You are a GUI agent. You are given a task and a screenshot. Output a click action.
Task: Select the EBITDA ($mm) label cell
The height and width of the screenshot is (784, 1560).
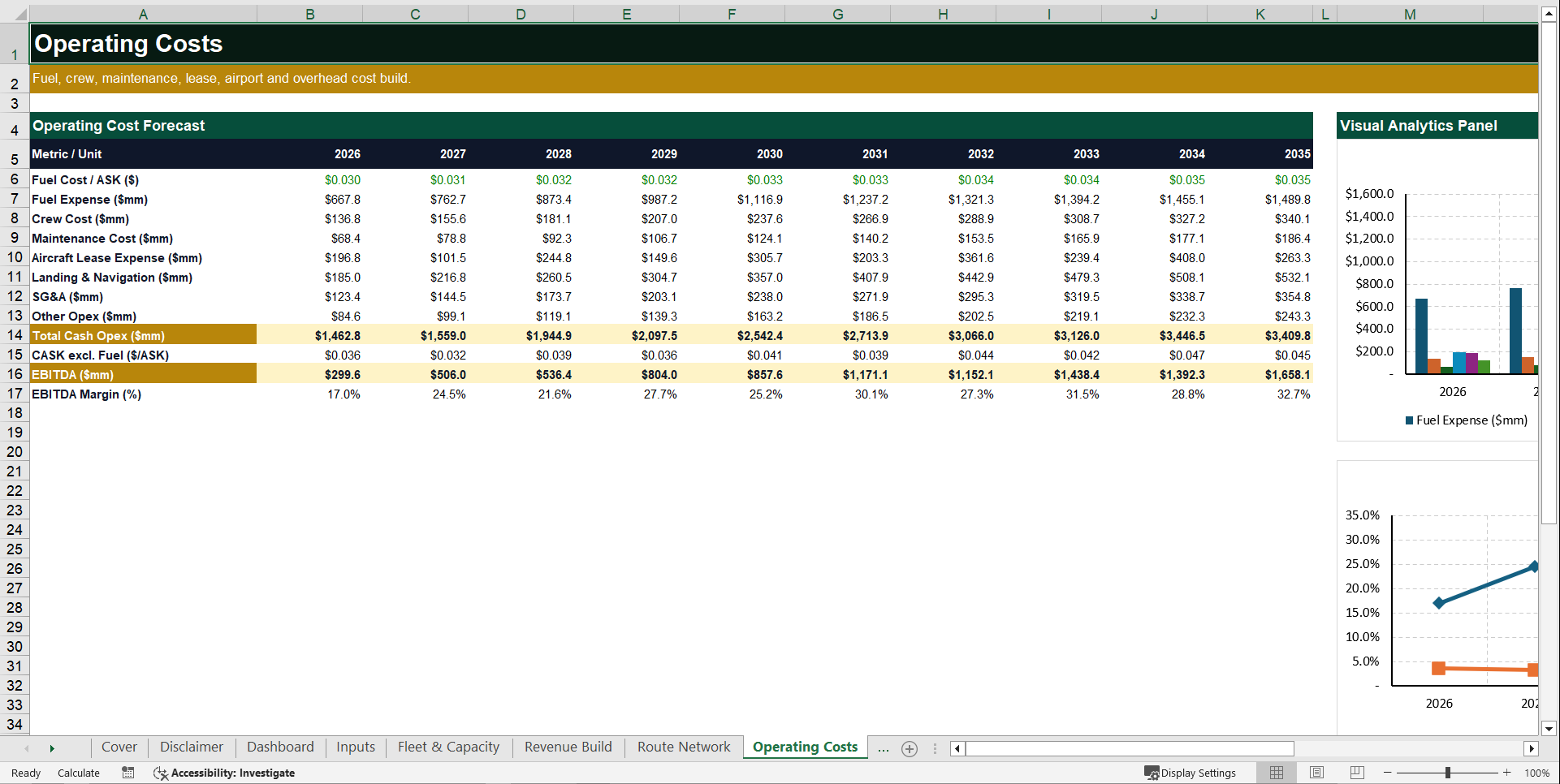tap(143, 374)
